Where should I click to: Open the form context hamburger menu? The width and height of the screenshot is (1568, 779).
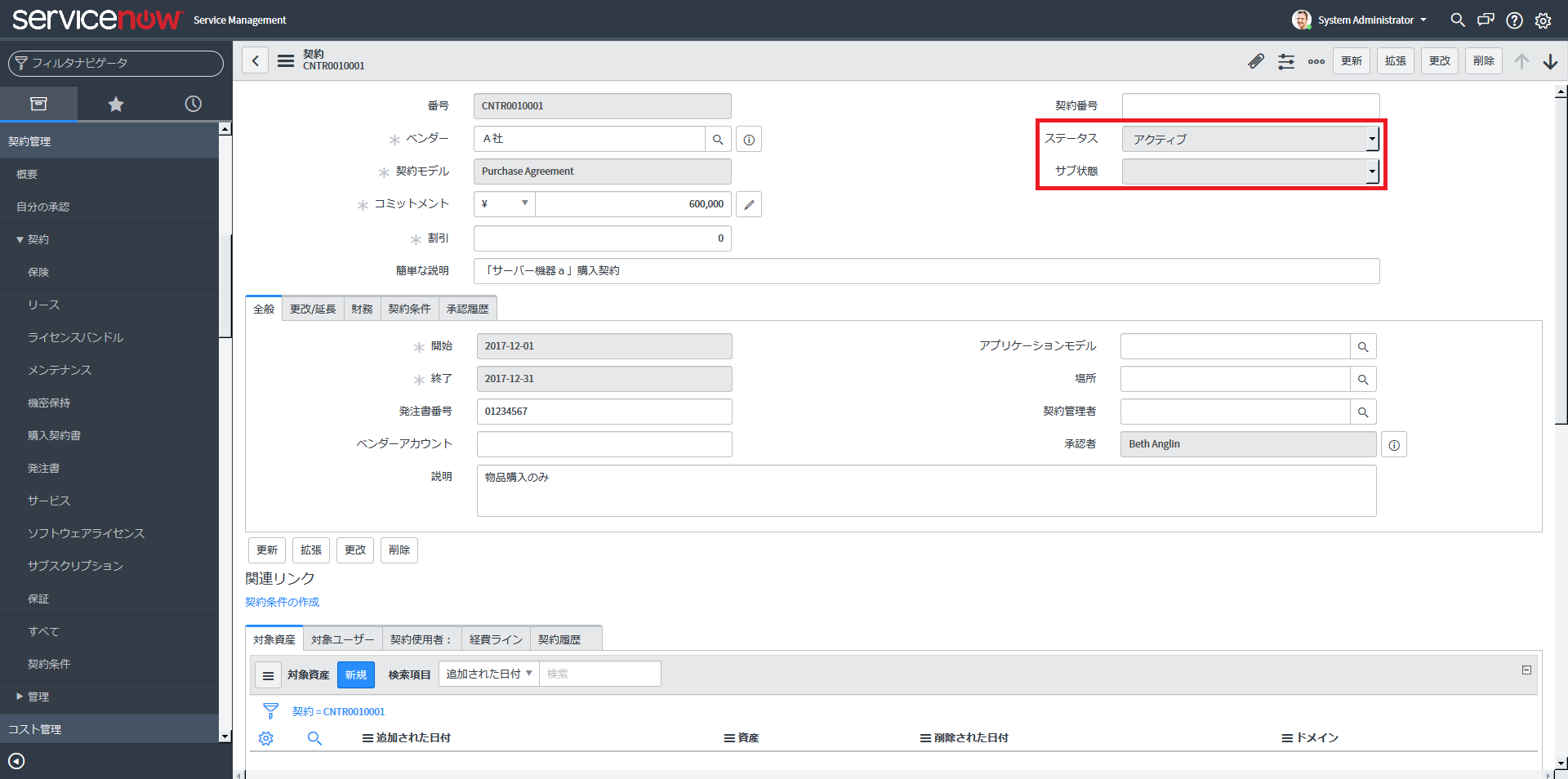point(285,60)
